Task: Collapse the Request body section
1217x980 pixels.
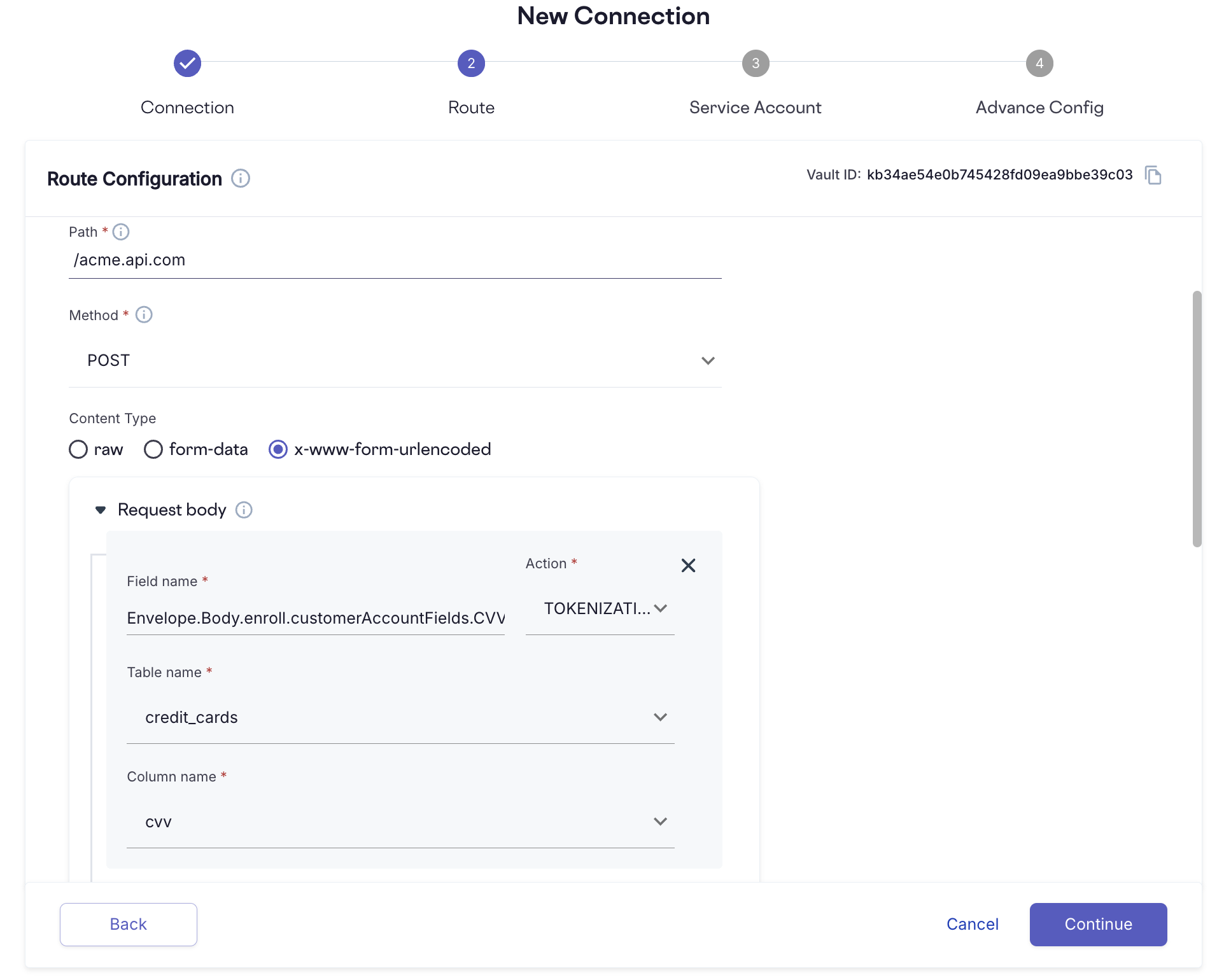Action: click(x=101, y=510)
